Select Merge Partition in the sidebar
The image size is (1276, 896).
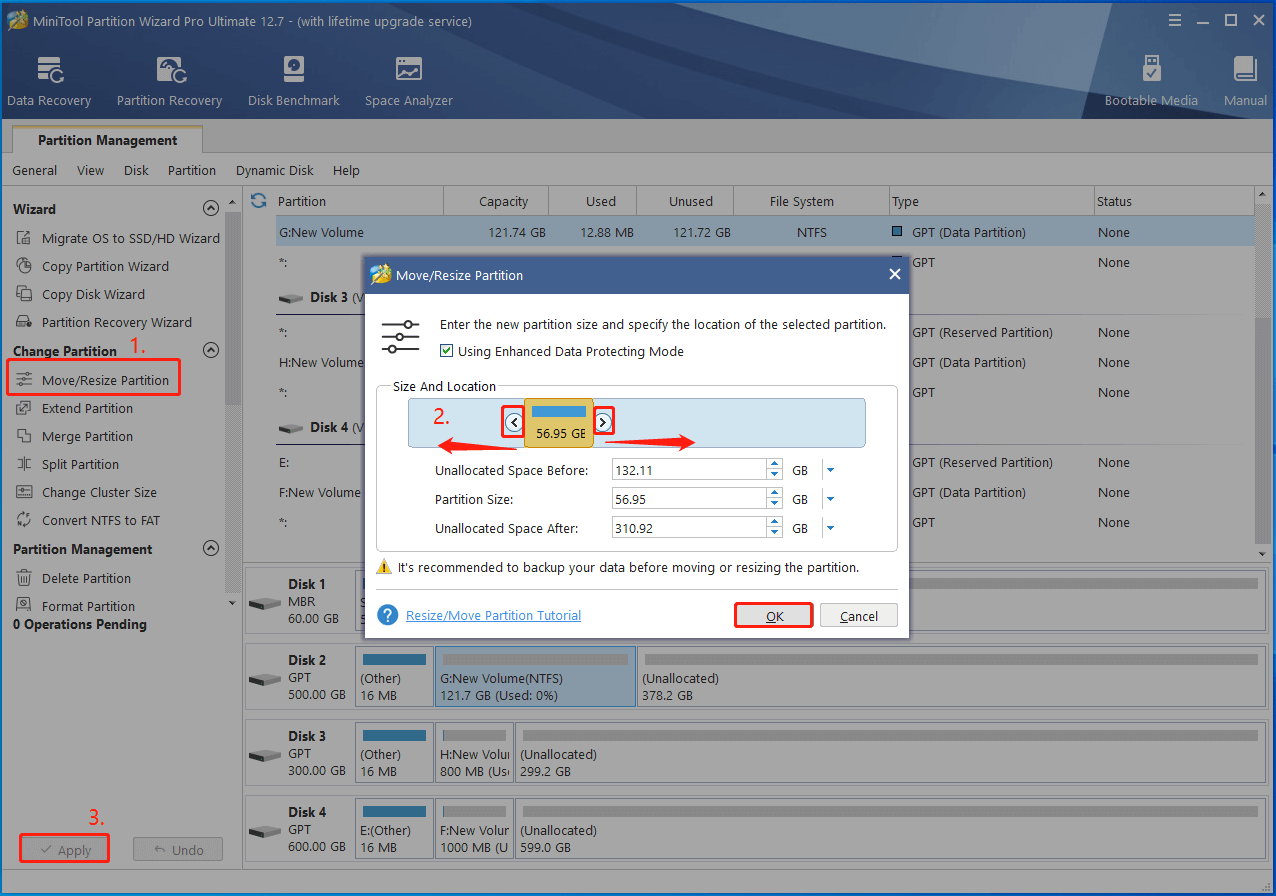tap(85, 436)
